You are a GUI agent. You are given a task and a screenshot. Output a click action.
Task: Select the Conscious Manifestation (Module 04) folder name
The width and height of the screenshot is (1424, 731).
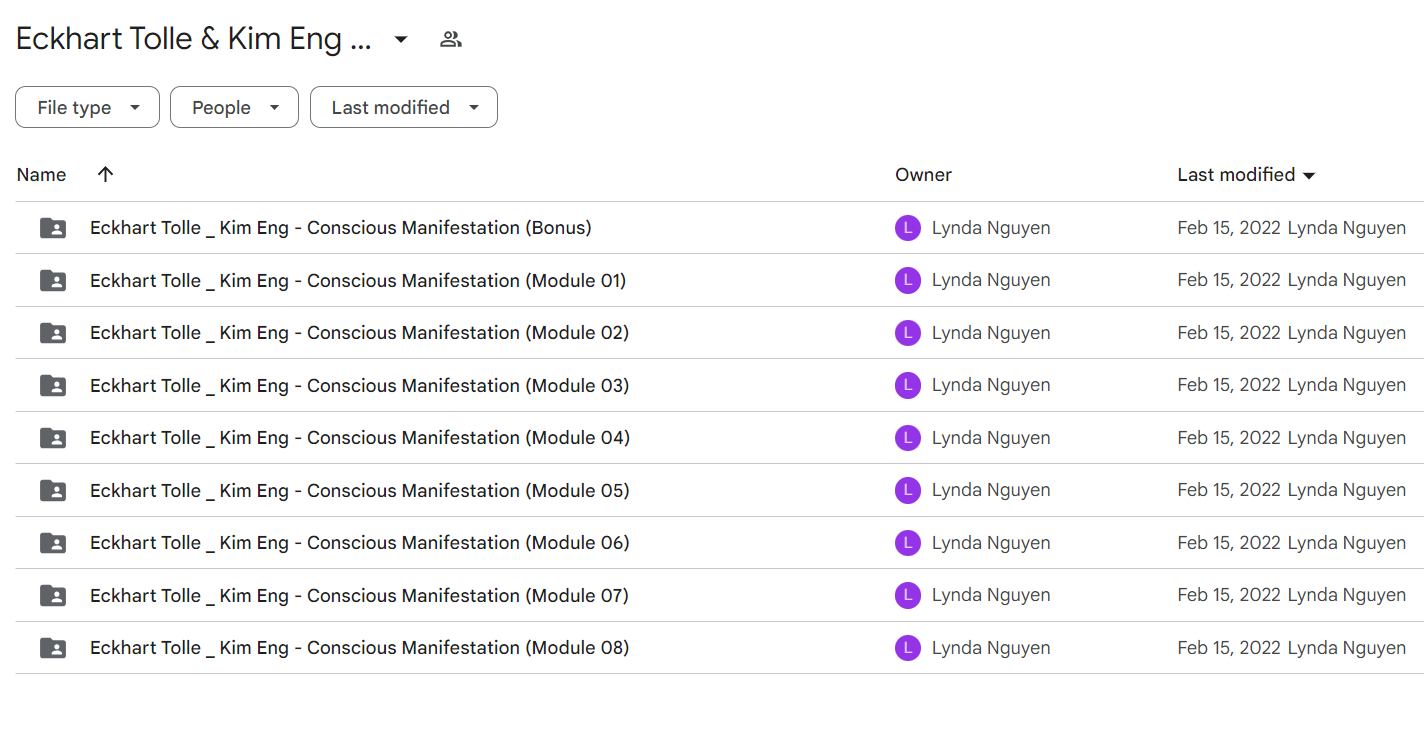360,438
